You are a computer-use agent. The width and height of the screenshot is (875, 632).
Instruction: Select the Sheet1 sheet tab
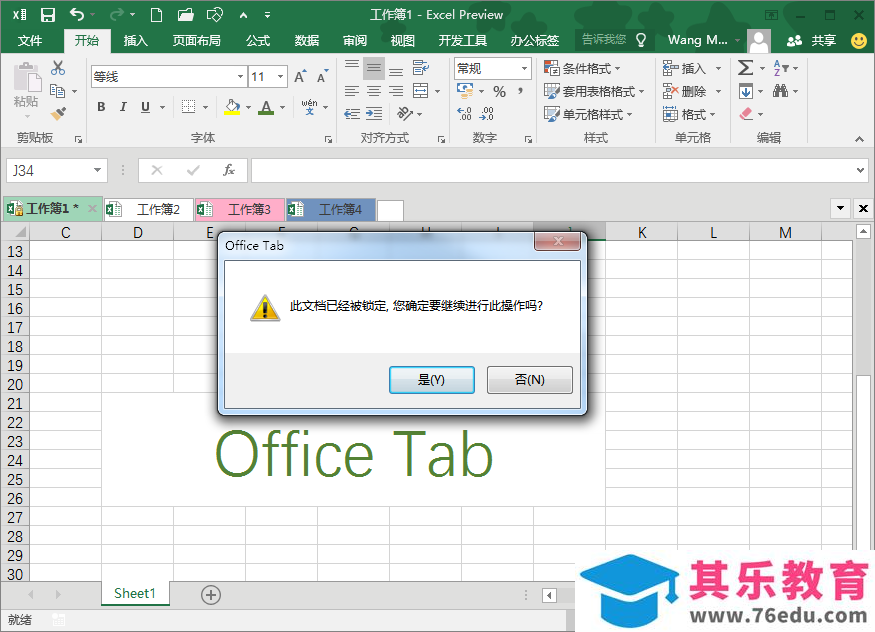click(135, 594)
